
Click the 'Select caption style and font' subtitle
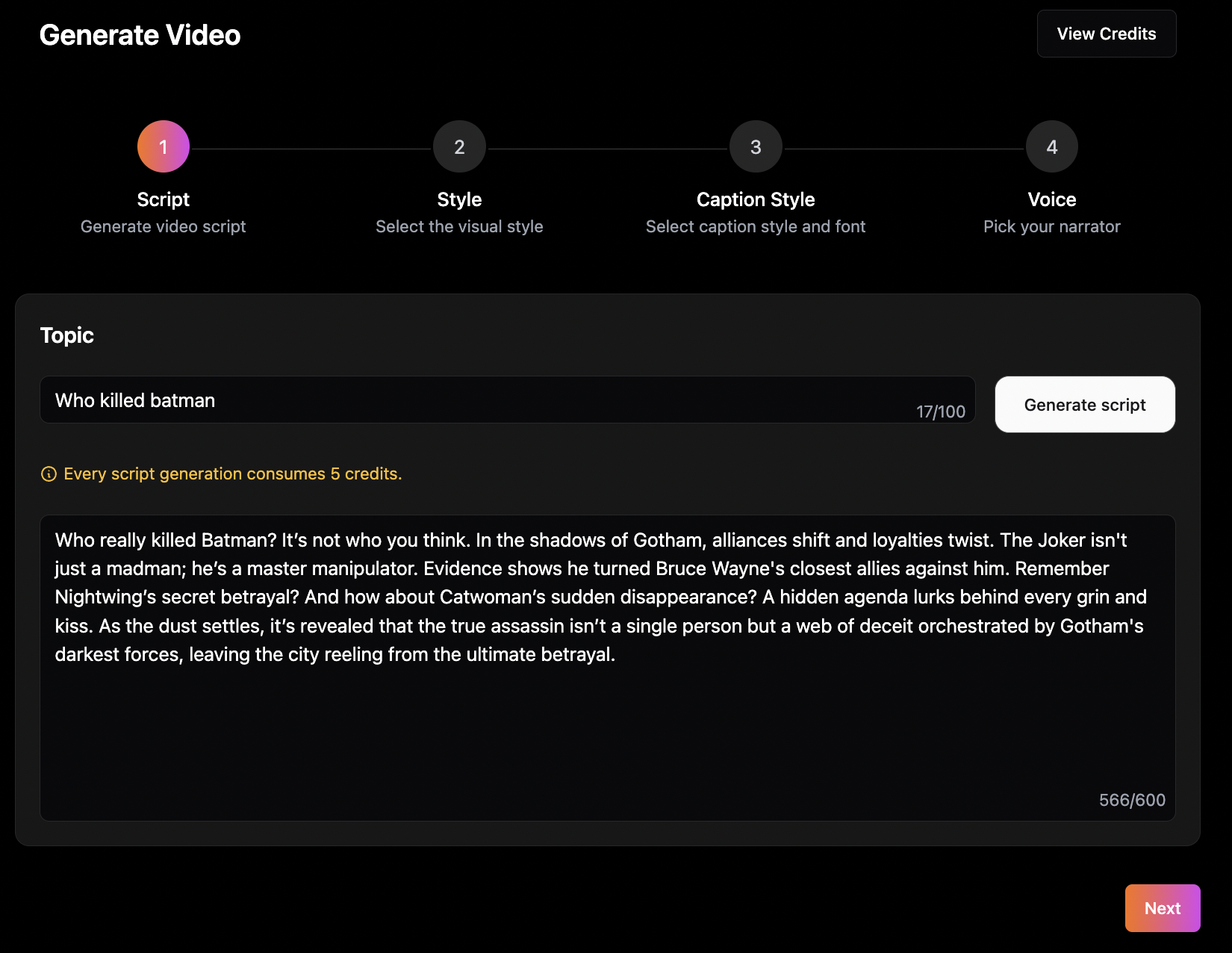point(756,226)
